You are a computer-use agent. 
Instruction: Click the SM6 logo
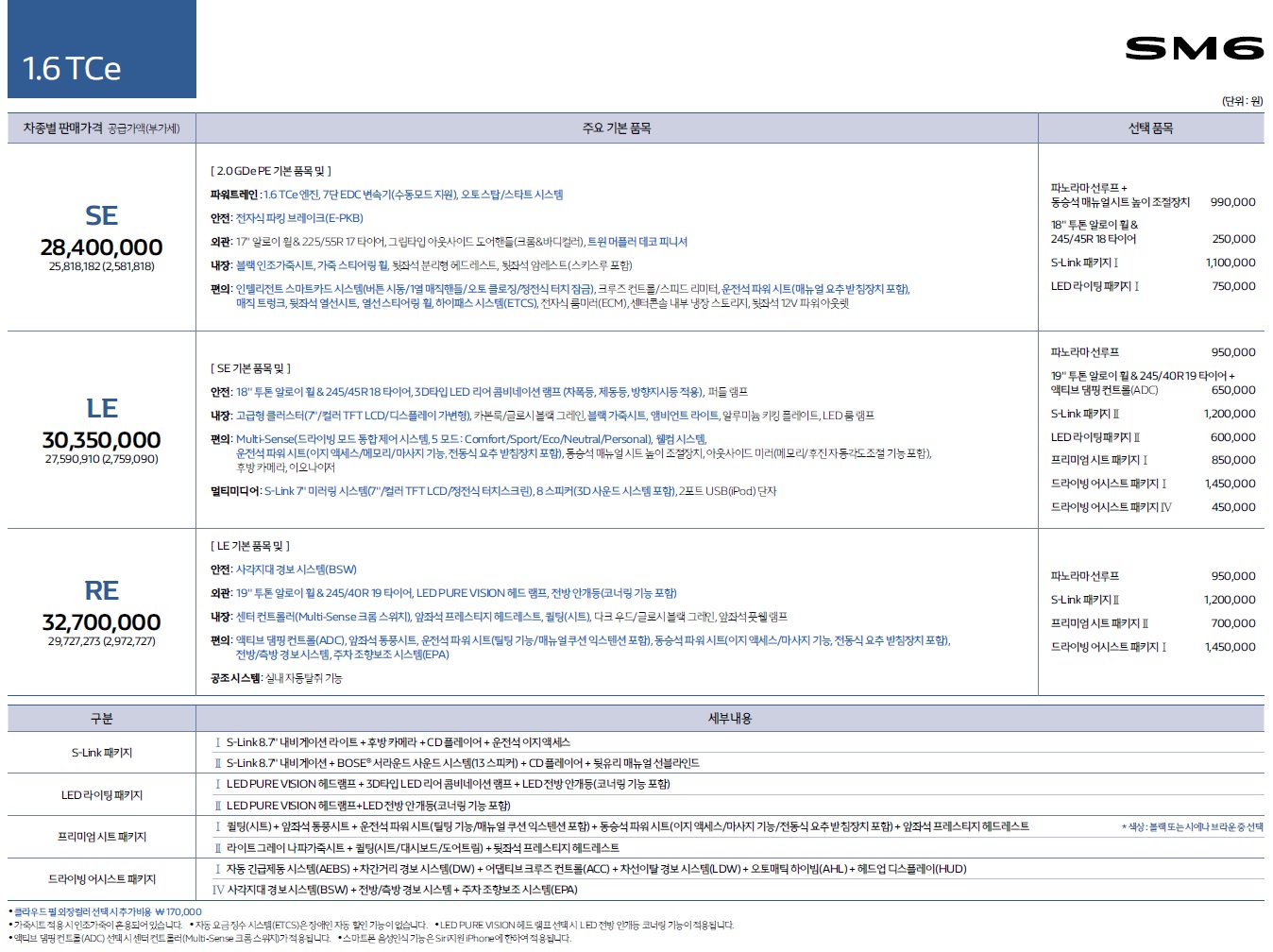1194,48
